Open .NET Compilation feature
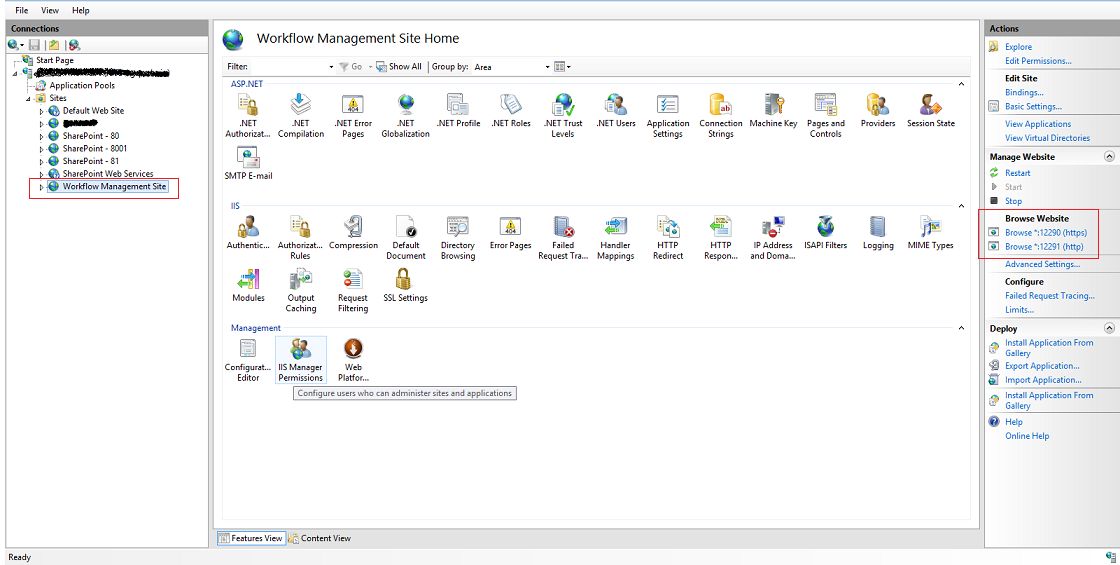This screenshot has width=1120, height=565. (x=301, y=115)
